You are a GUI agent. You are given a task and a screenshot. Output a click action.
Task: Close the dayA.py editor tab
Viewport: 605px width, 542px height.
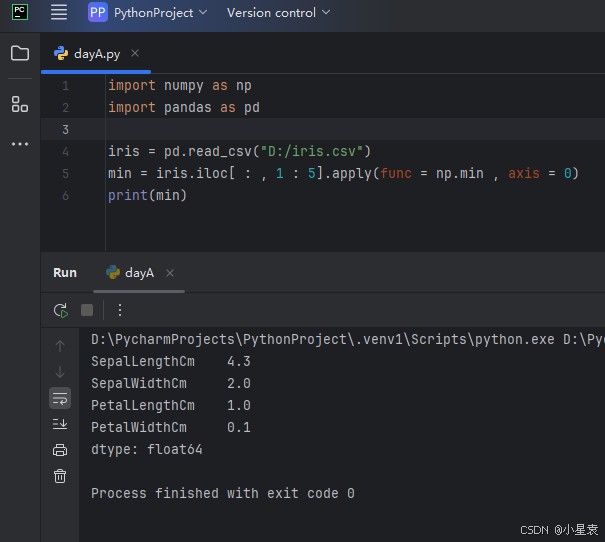(x=135, y=54)
